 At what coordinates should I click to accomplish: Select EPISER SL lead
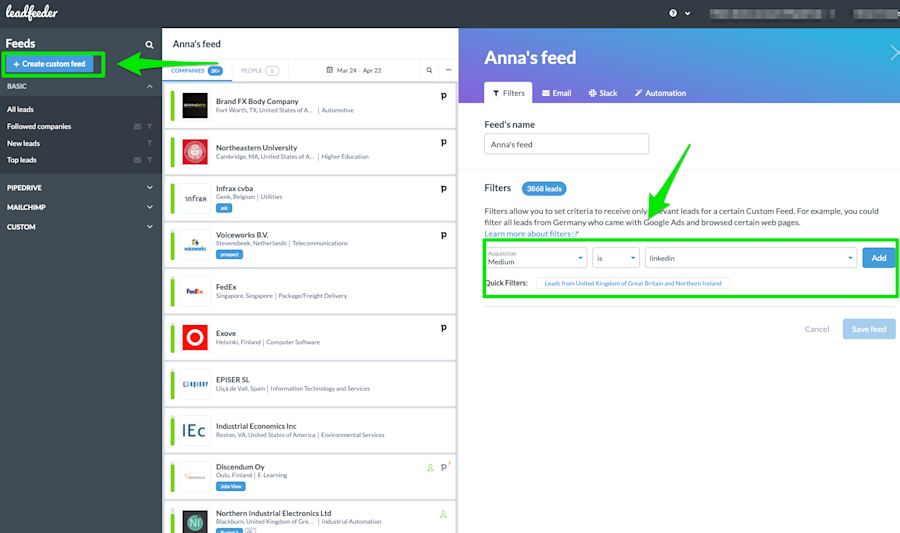click(x=310, y=384)
